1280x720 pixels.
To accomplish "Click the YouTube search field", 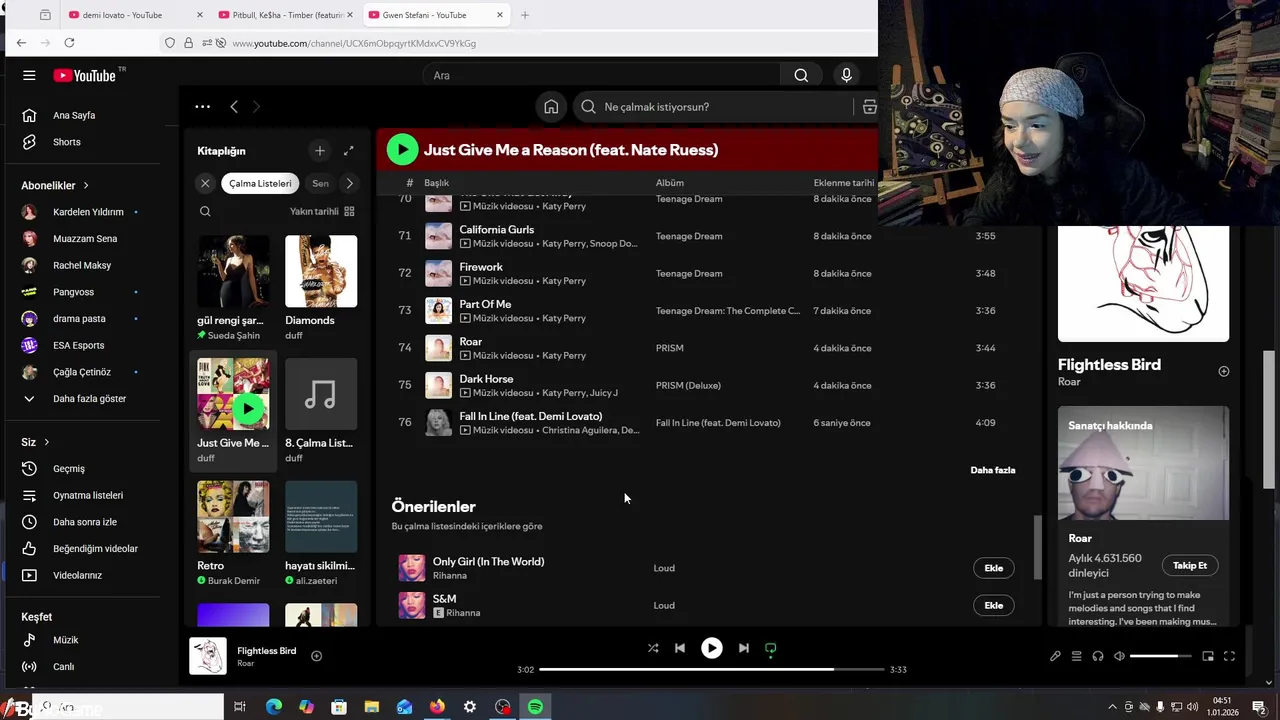I will click(x=602, y=75).
